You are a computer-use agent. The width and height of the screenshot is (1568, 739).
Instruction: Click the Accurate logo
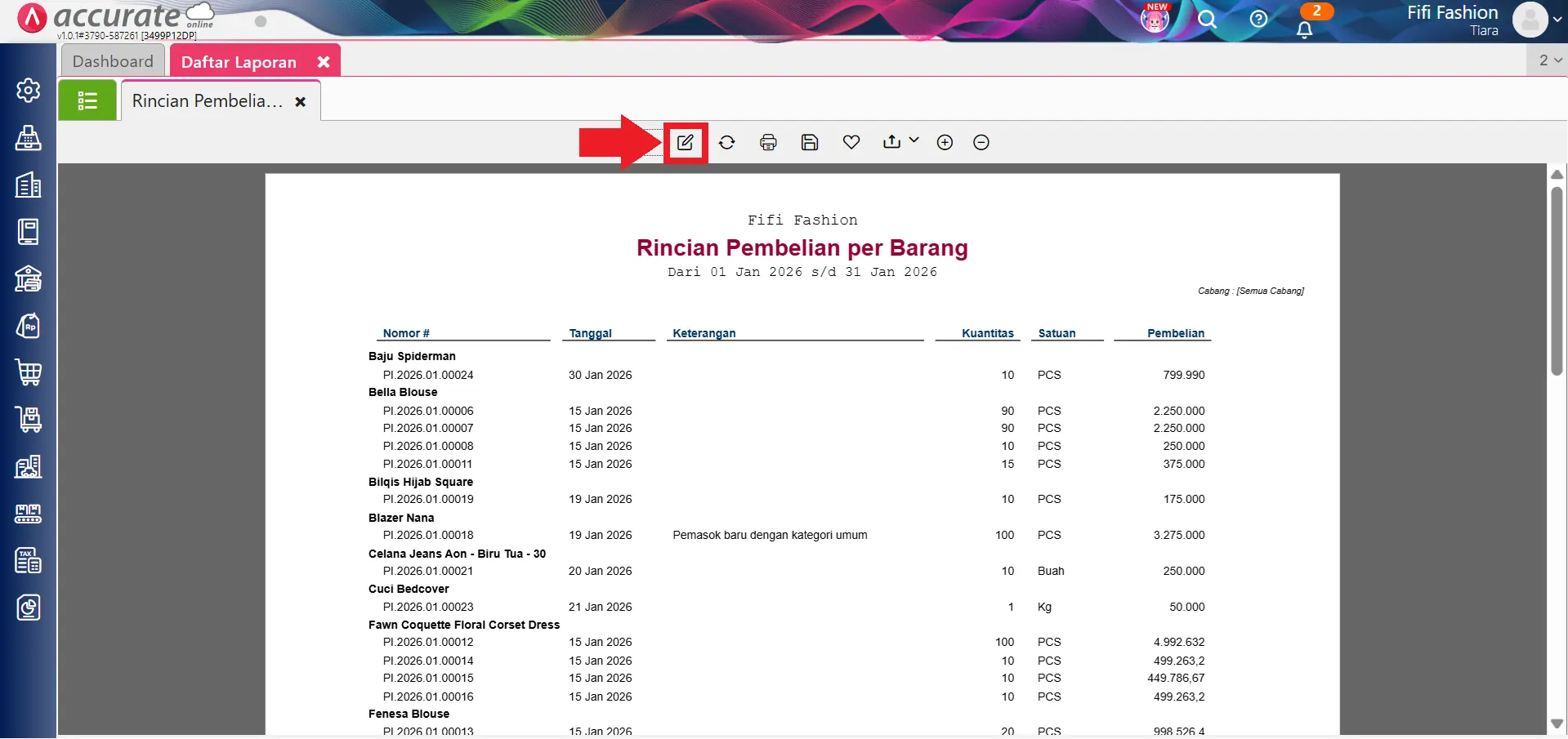click(114, 17)
